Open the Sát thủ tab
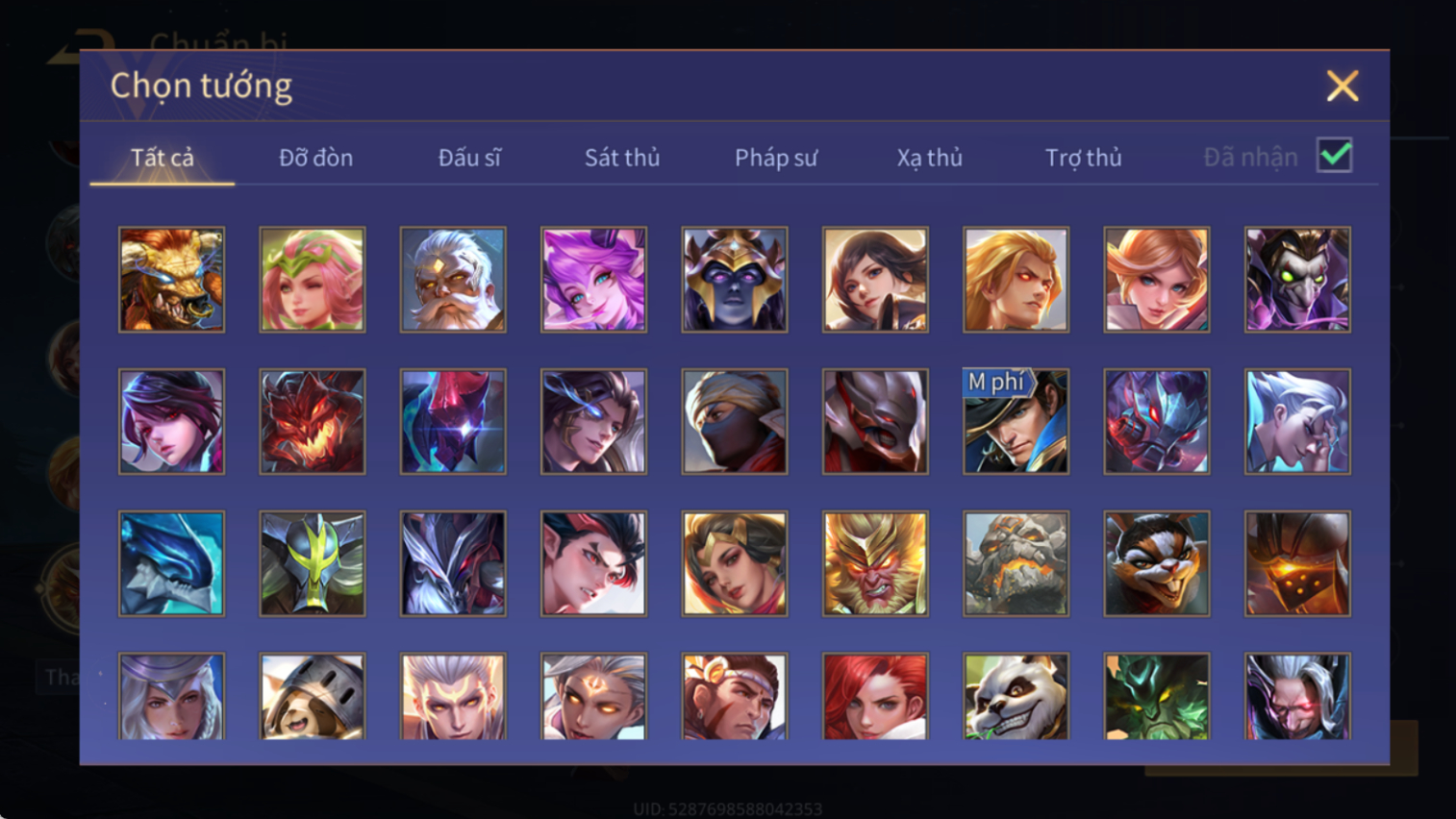The image size is (1456, 819). (622, 158)
